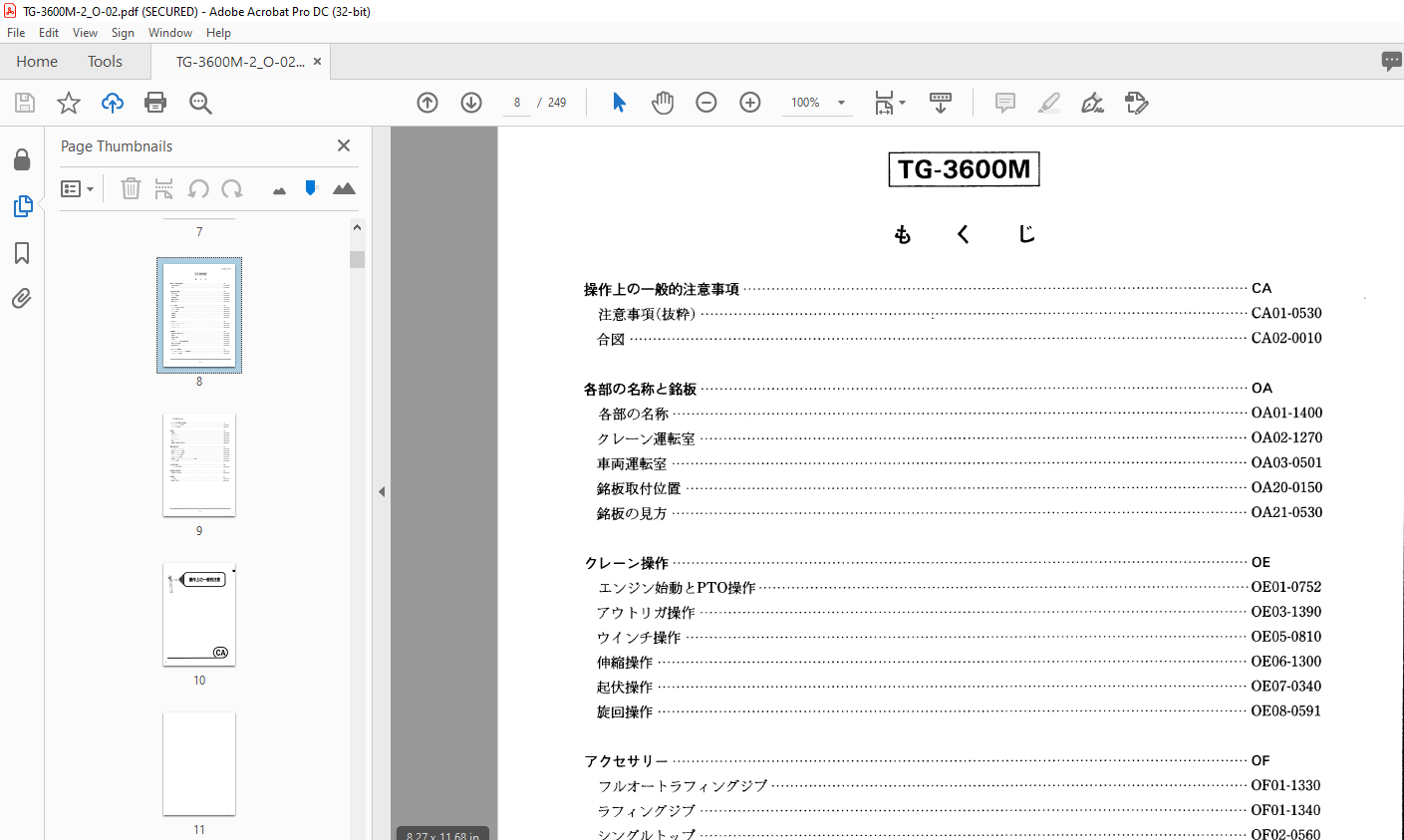
Task: Click TOC entry OE03-1390
Action: (1286, 612)
